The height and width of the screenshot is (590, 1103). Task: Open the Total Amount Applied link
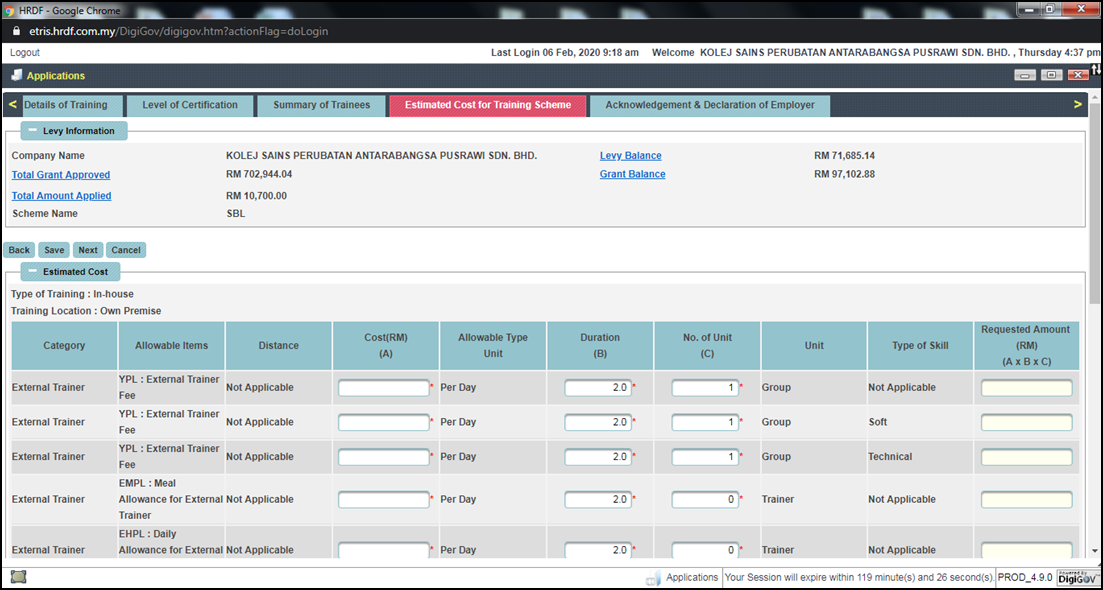61,195
